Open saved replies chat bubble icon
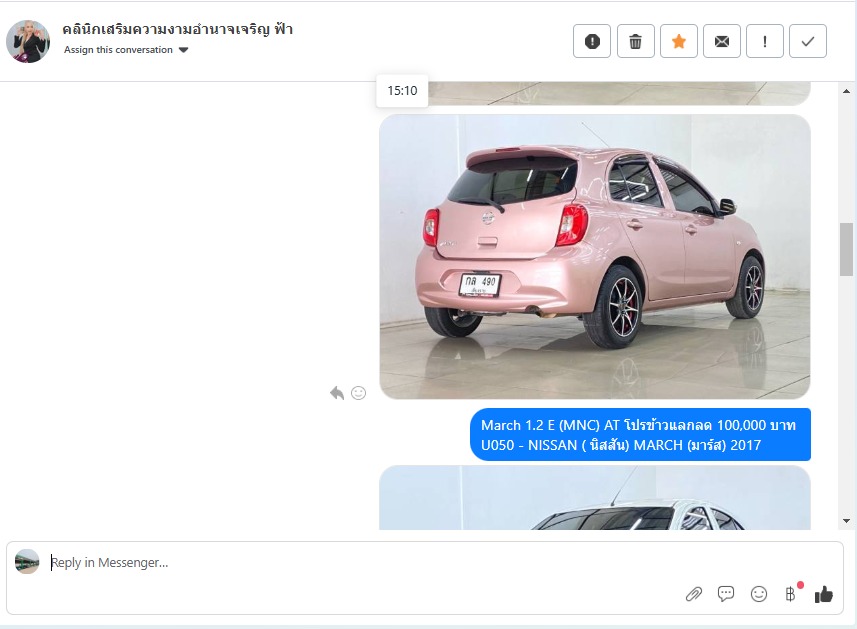The width and height of the screenshot is (857, 629). click(x=726, y=594)
